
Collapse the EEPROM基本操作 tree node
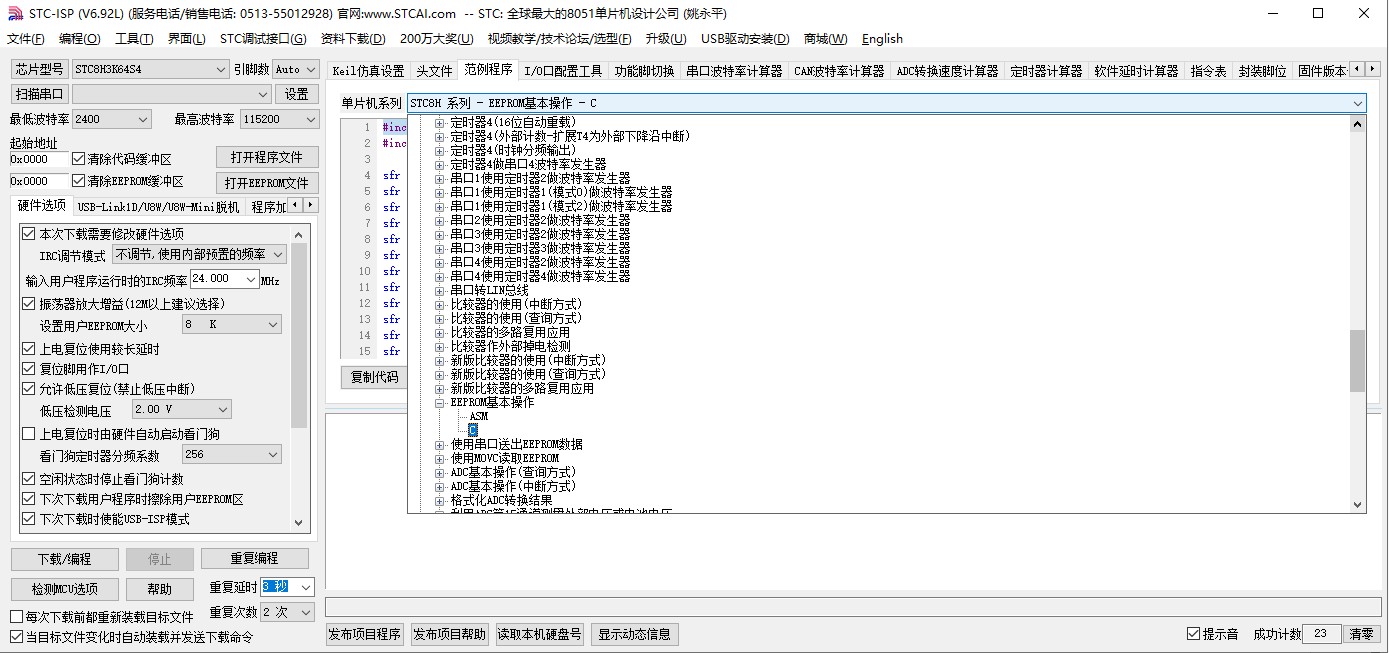point(439,402)
